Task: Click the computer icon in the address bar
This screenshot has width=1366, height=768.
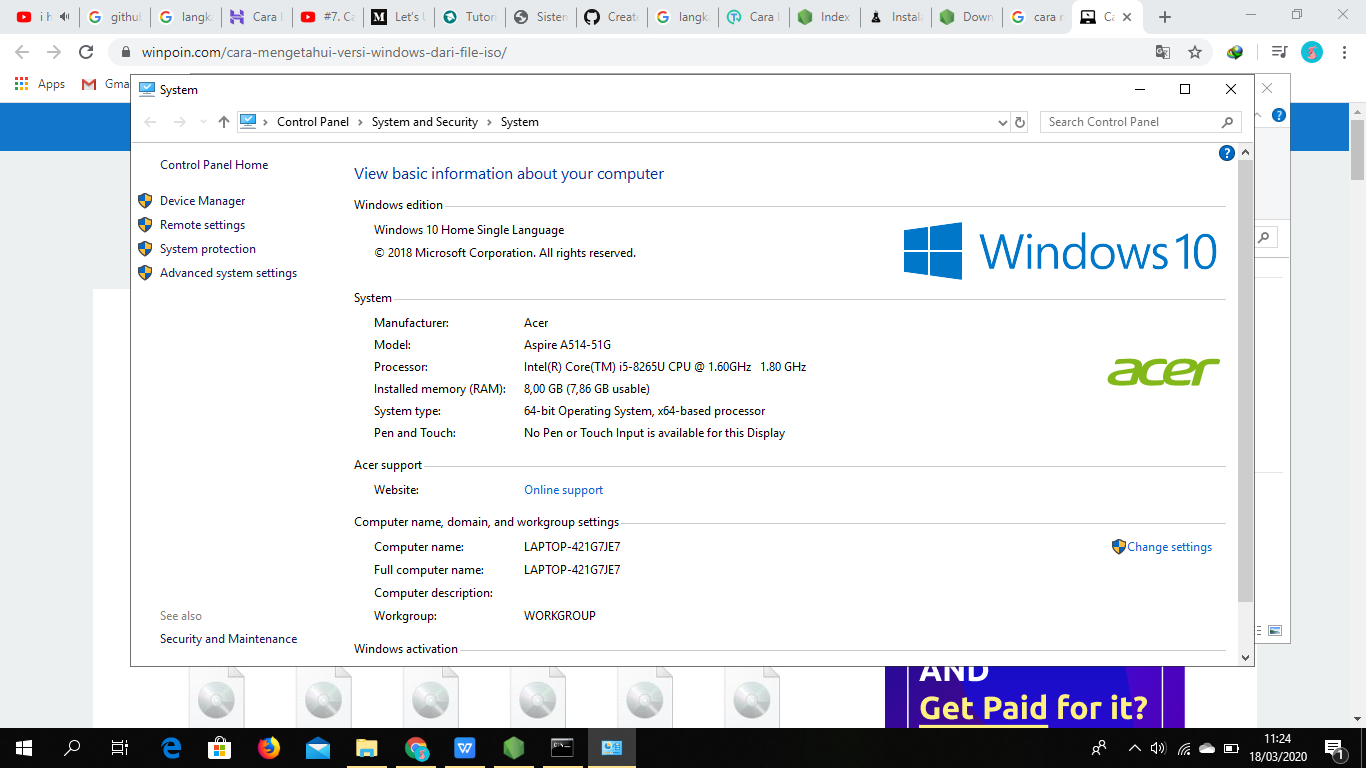Action: [248, 121]
